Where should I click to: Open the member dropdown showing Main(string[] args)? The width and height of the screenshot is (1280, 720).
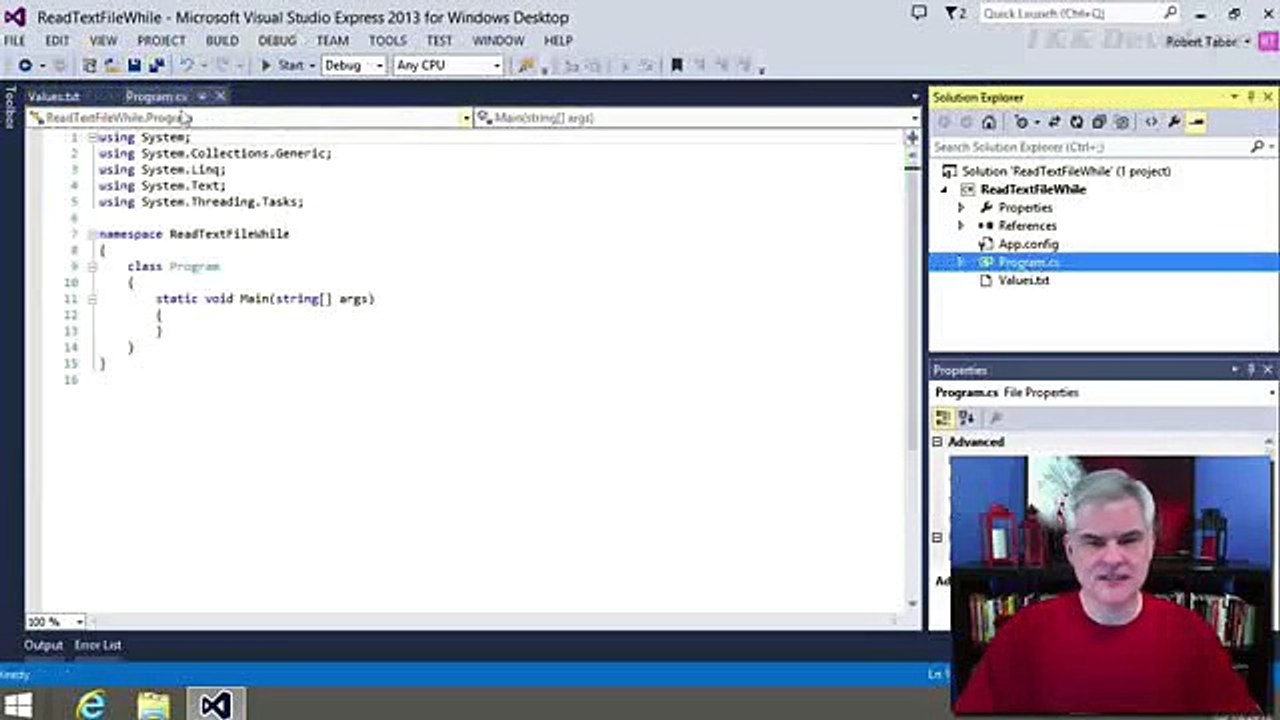click(696, 118)
